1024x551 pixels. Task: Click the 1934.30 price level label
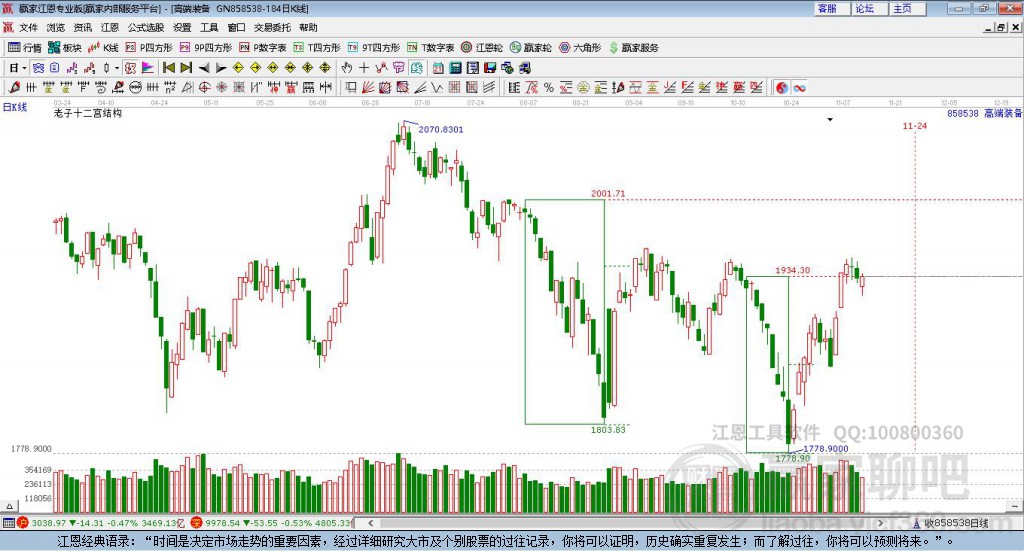[x=792, y=270]
